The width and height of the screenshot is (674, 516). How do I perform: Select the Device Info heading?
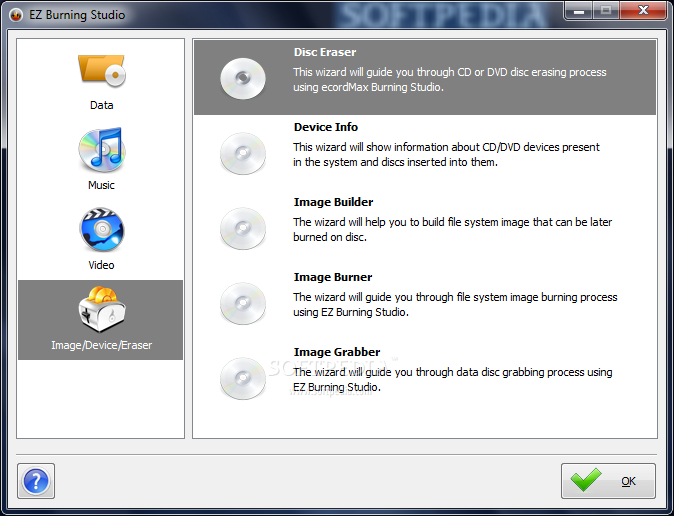(326, 127)
